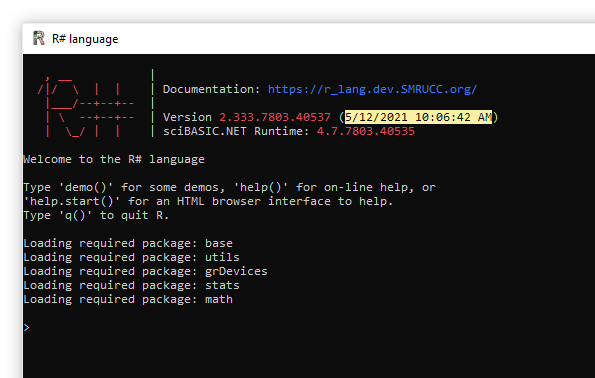595x378 pixels.
Task: Click the sciBASIC.NET runtime version 4.7.7803.40535
Action: pos(365,131)
